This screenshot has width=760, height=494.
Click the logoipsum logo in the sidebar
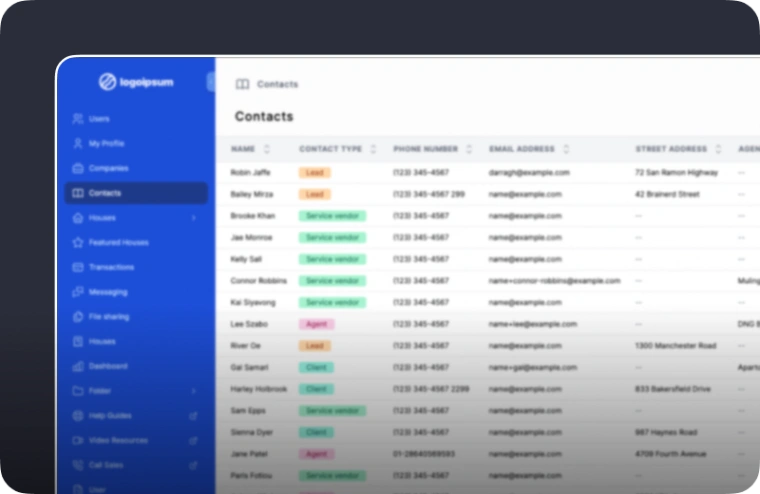click(136, 82)
